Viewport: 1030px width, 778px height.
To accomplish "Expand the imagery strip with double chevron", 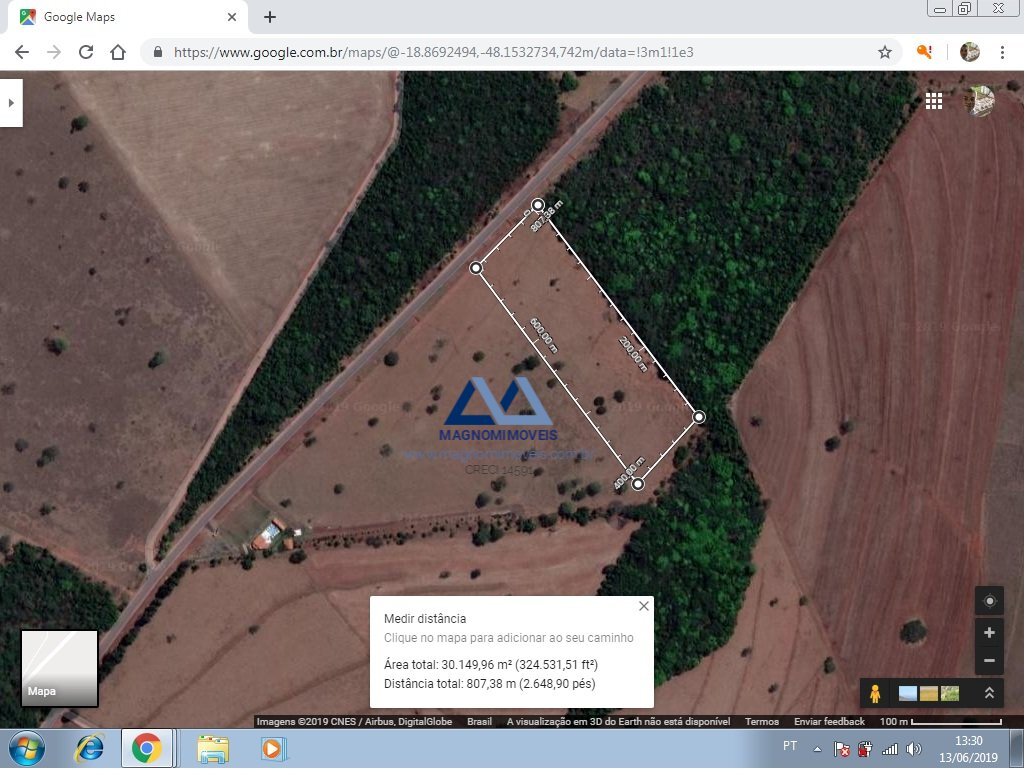I will click(x=989, y=693).
